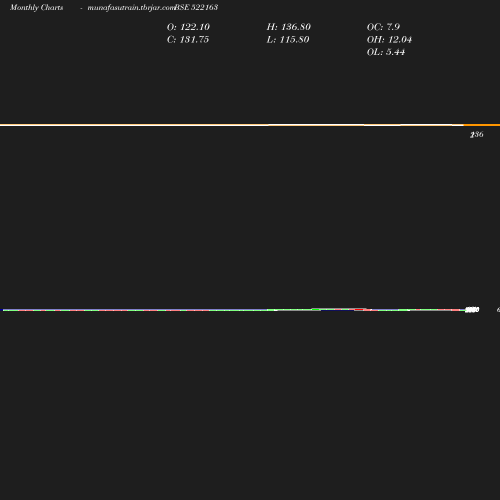Click the 'OC: 7.9' reading
Screen dimensions: 500x500
tap(383, 27)
